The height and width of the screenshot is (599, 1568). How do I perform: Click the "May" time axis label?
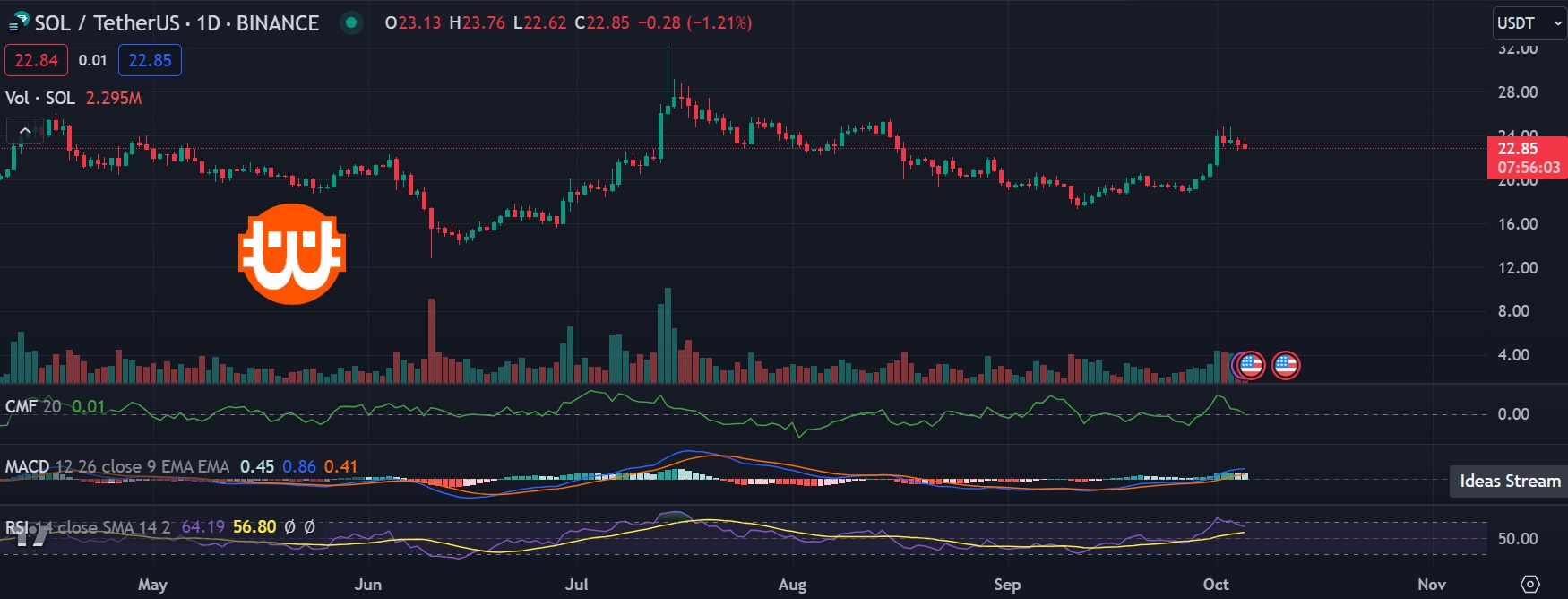point(152,585)
